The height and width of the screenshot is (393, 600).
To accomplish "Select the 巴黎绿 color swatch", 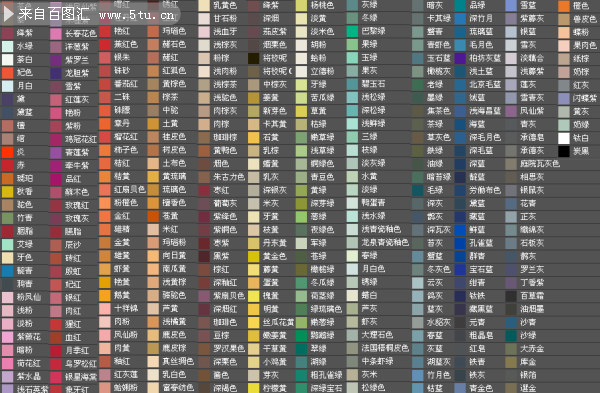I will tap(352, 31).
